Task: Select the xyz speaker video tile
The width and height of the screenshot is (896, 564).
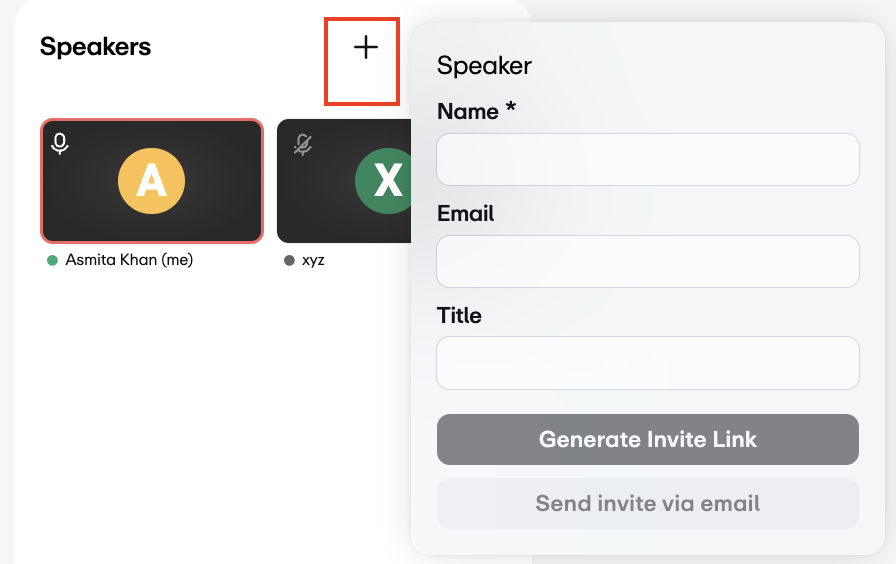Action: pyautogui.click(x=344, y=181)
